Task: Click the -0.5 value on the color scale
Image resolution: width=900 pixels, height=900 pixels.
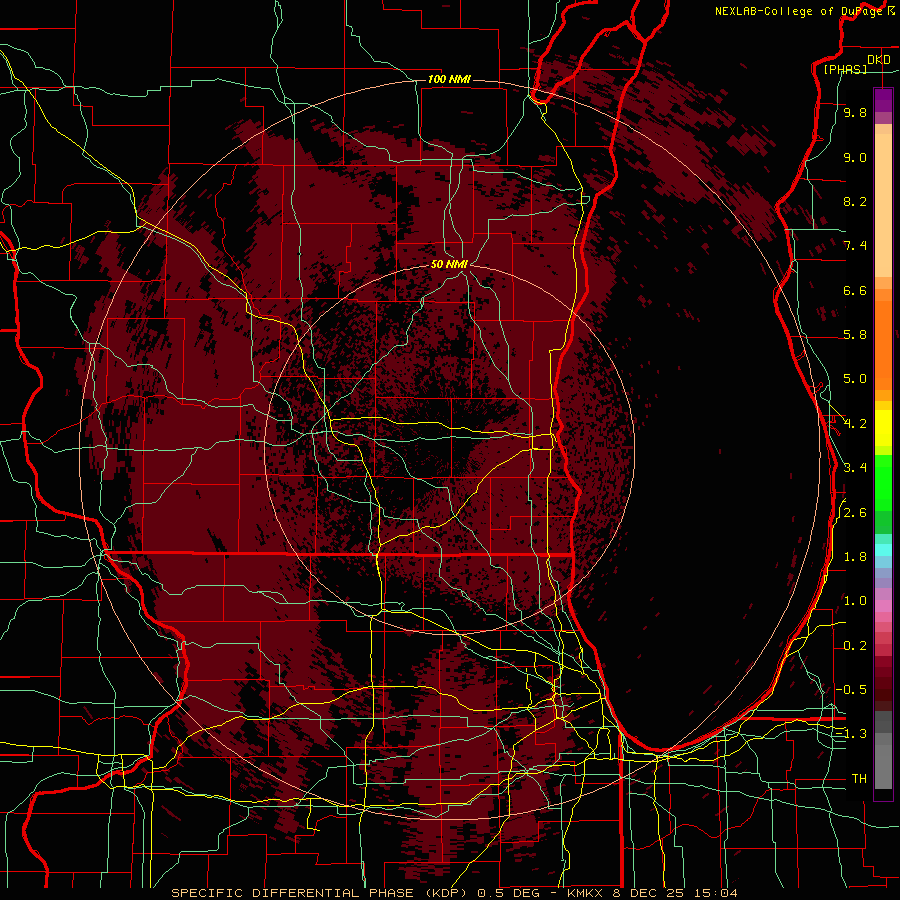Action: pyautogui.click(x=852, y=689)
